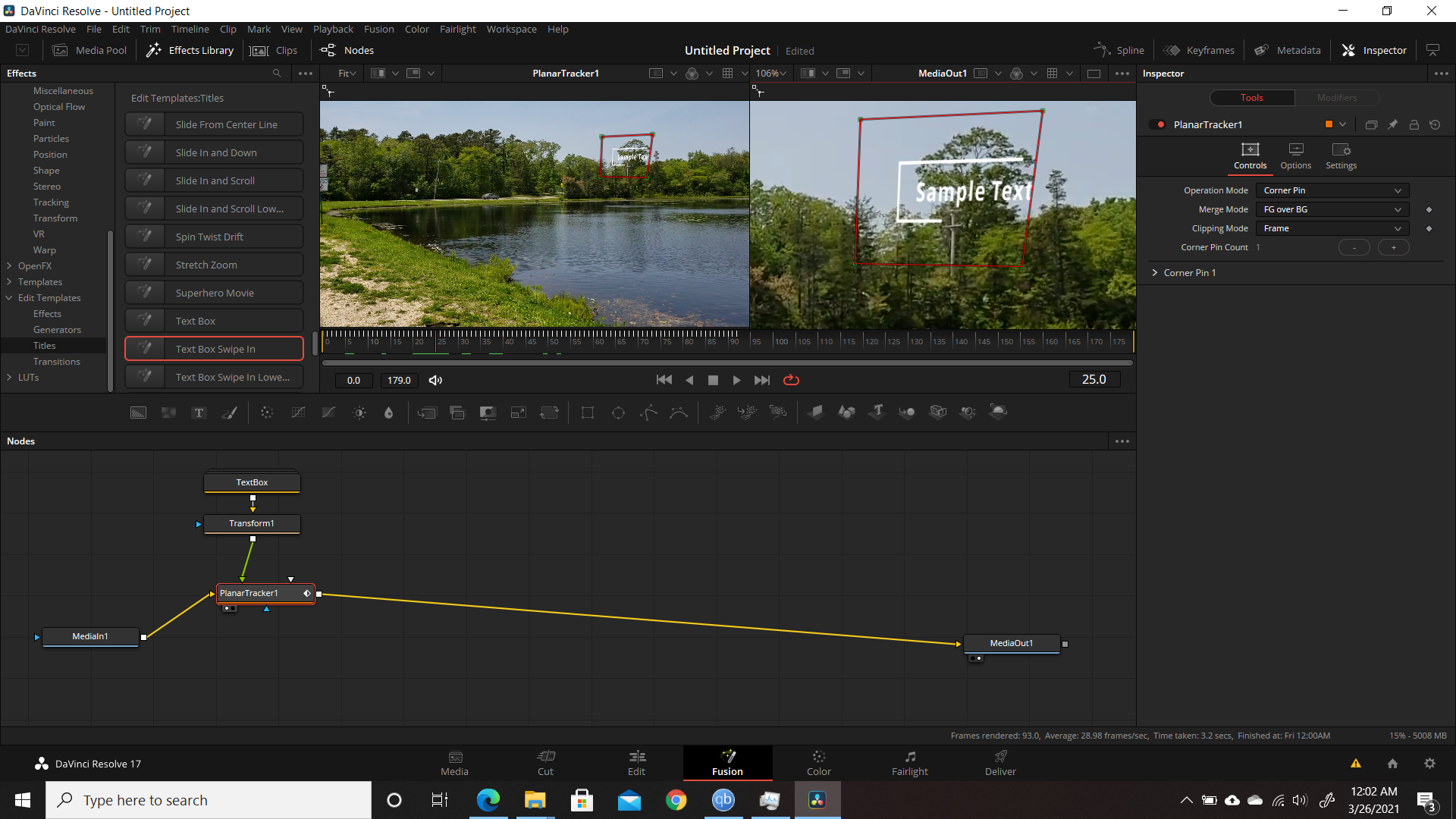Collapse the Edit Templates category
The image size is (1456, 819).
pyautogui.click(x=9, y=298)
